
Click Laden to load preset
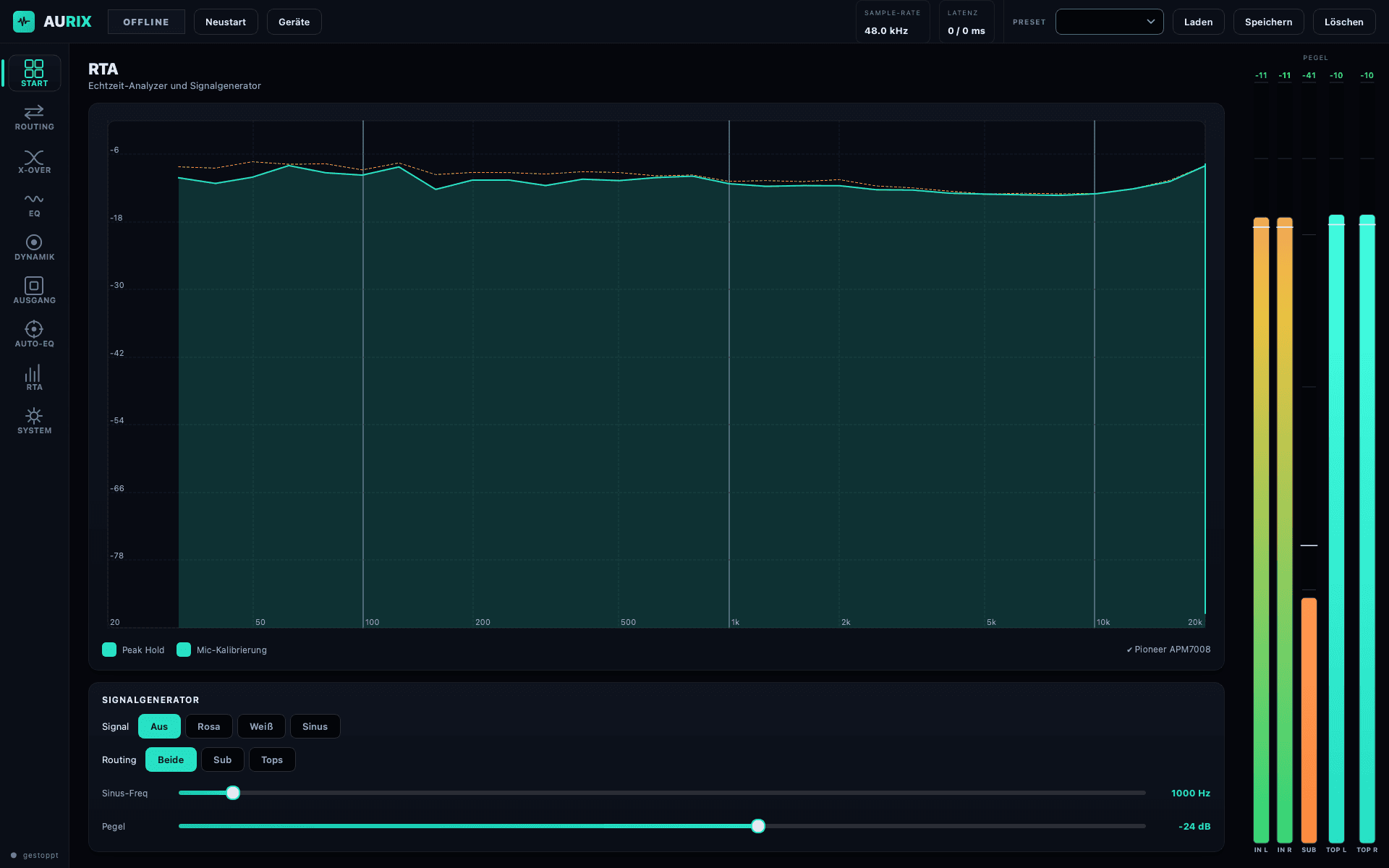tap(1198, 22)
